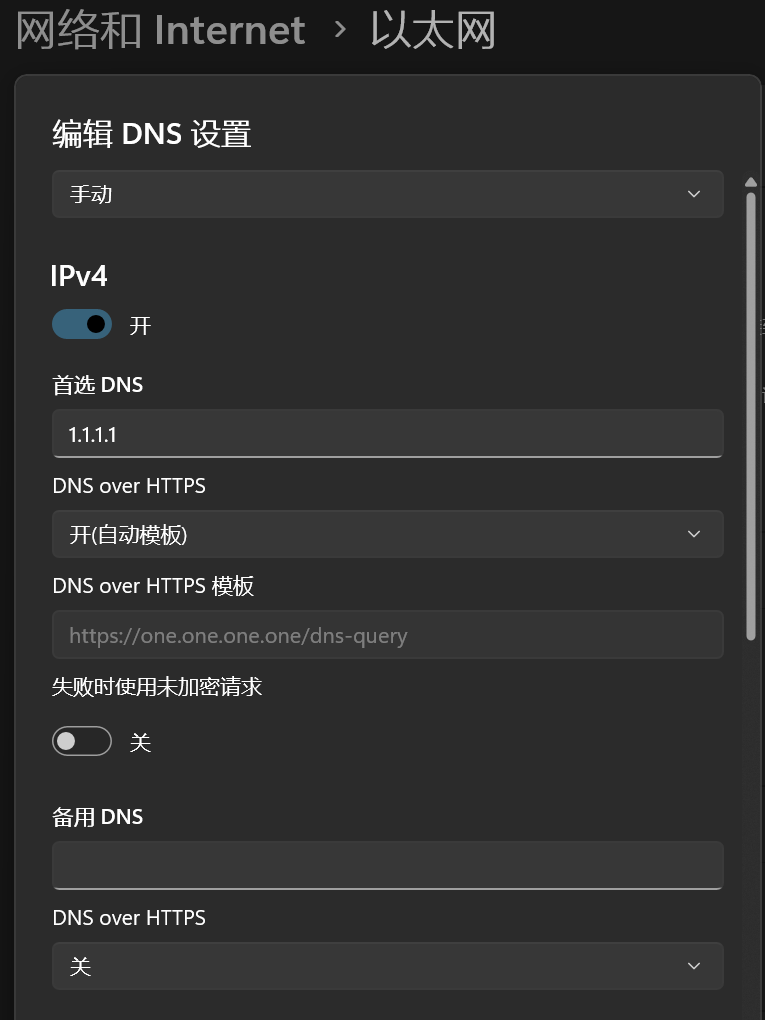
Task: Click the breadcrumb chevron separator arrow
Action: coord(340,30)
